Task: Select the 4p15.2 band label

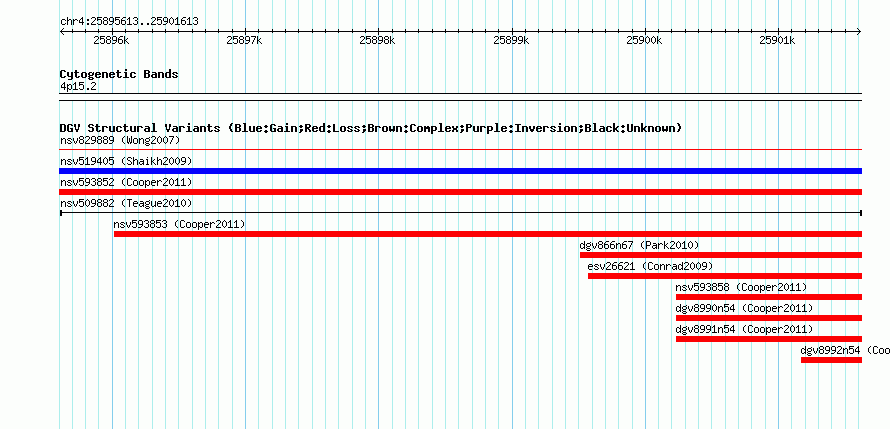Action: coord(78,87)
